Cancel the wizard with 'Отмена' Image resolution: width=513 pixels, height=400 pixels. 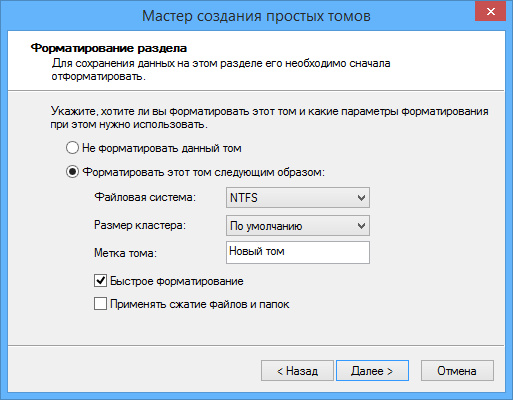coord(457,371)
